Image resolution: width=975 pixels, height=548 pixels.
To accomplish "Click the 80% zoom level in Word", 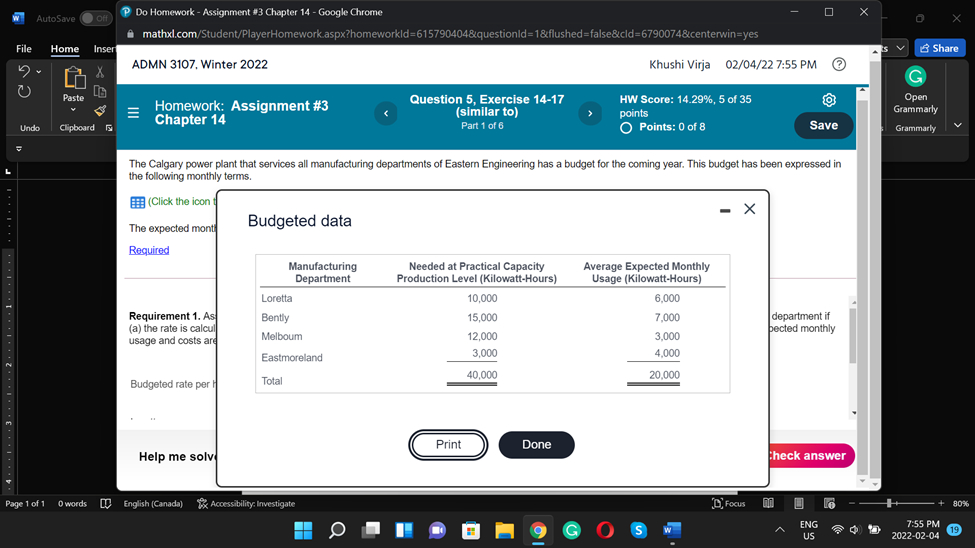I will (961, 504).
